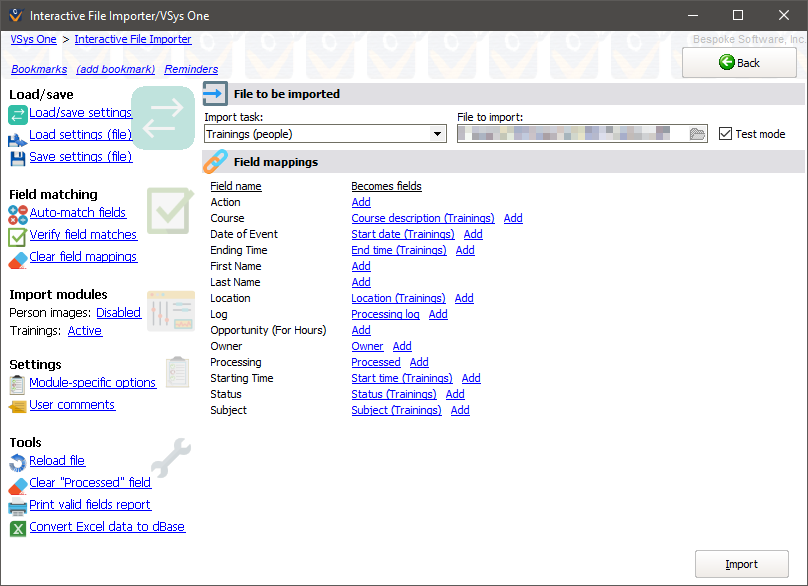
Task: Browse for file using the folder icon
Action: [698, 134]
